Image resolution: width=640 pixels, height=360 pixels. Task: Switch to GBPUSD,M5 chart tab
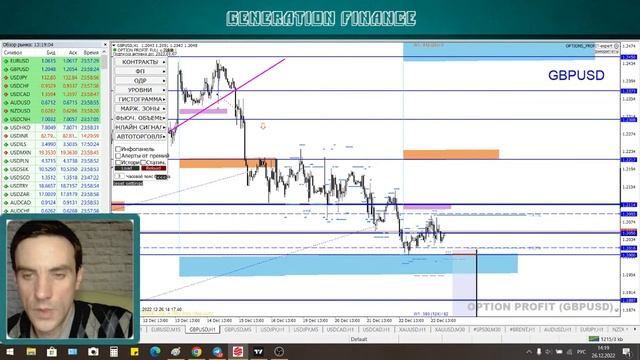tap(238, 329)
